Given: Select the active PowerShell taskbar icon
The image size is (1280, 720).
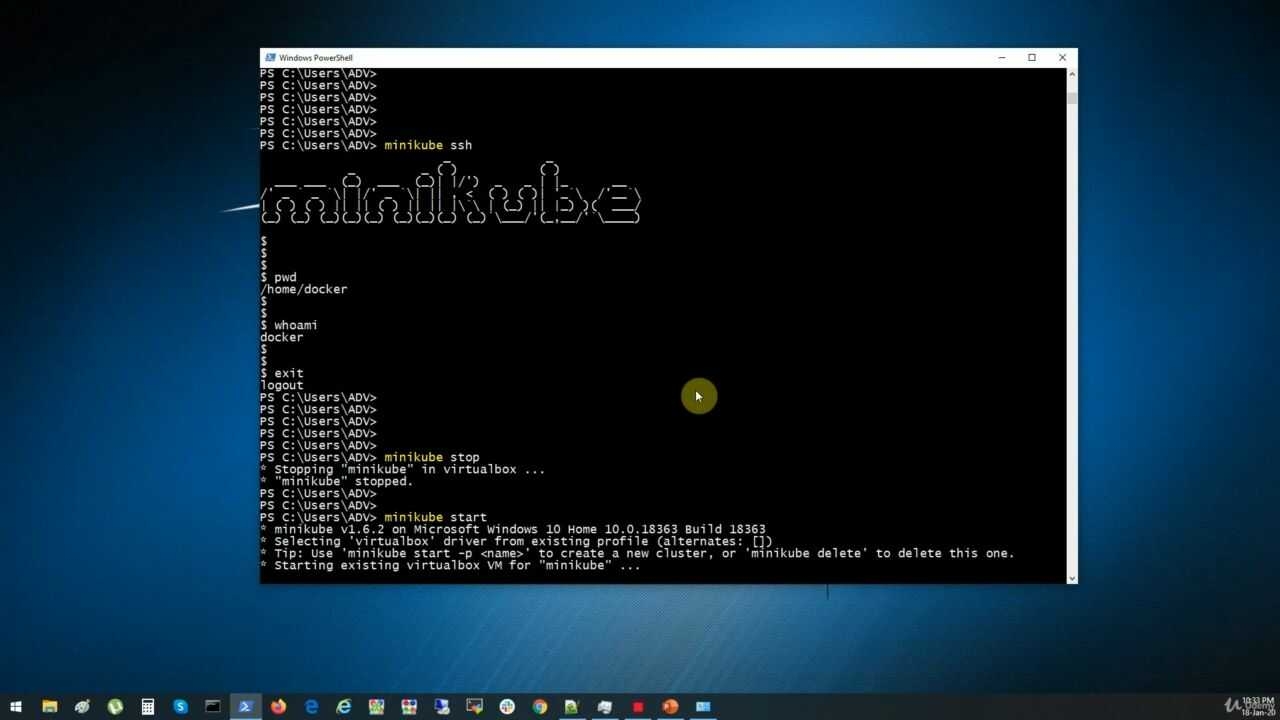Looking at the screenshot, I should tap(245, 706).
